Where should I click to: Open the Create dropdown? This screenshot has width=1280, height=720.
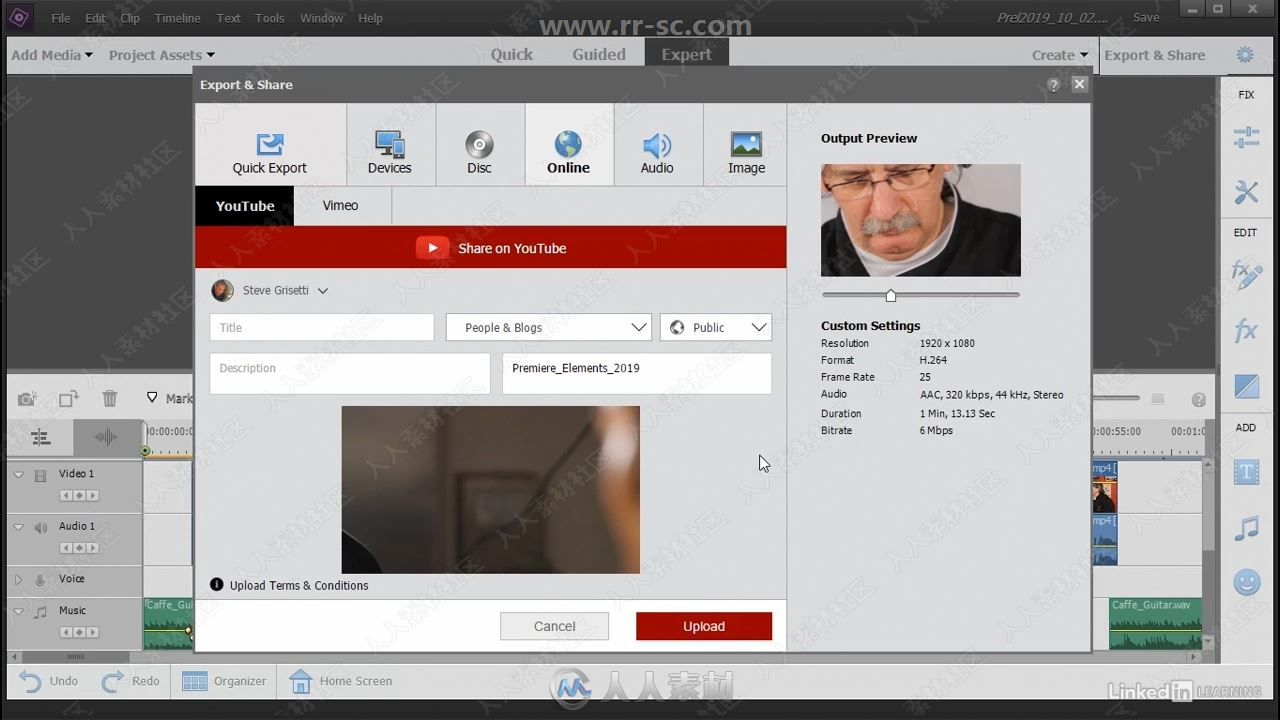1060,55
